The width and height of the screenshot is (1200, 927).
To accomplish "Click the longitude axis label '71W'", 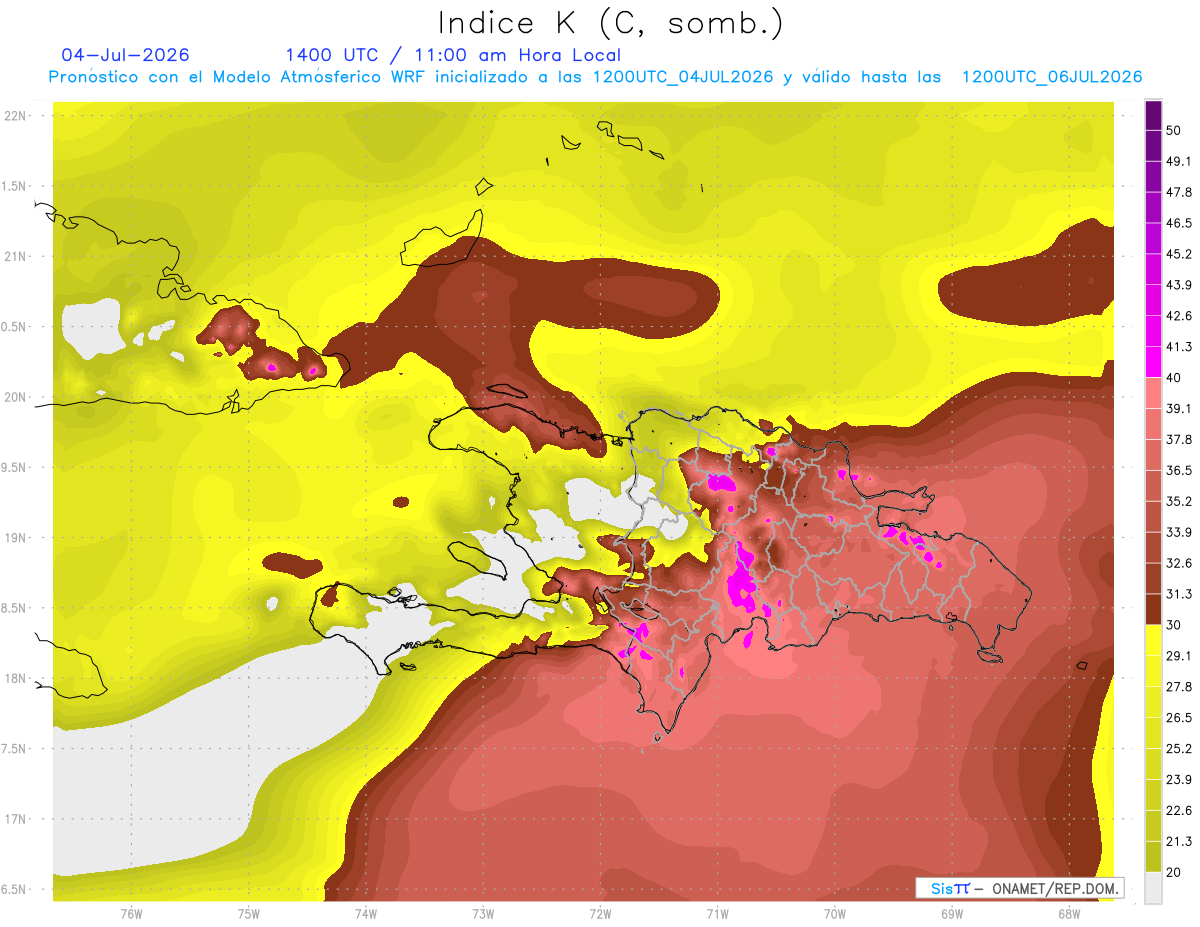I will pyautogui.click(x=718, y=914).
